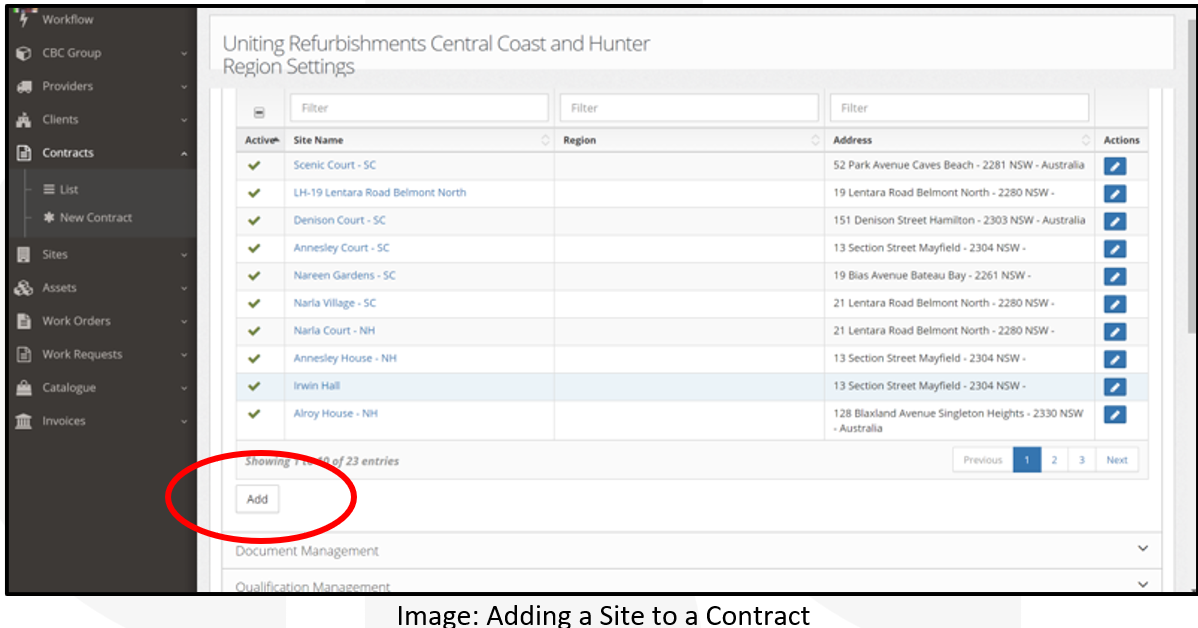1198x628 pixels.
Task: Click the edit pencil for Irwin Hall row
Action: click(x=1115, y=387)
